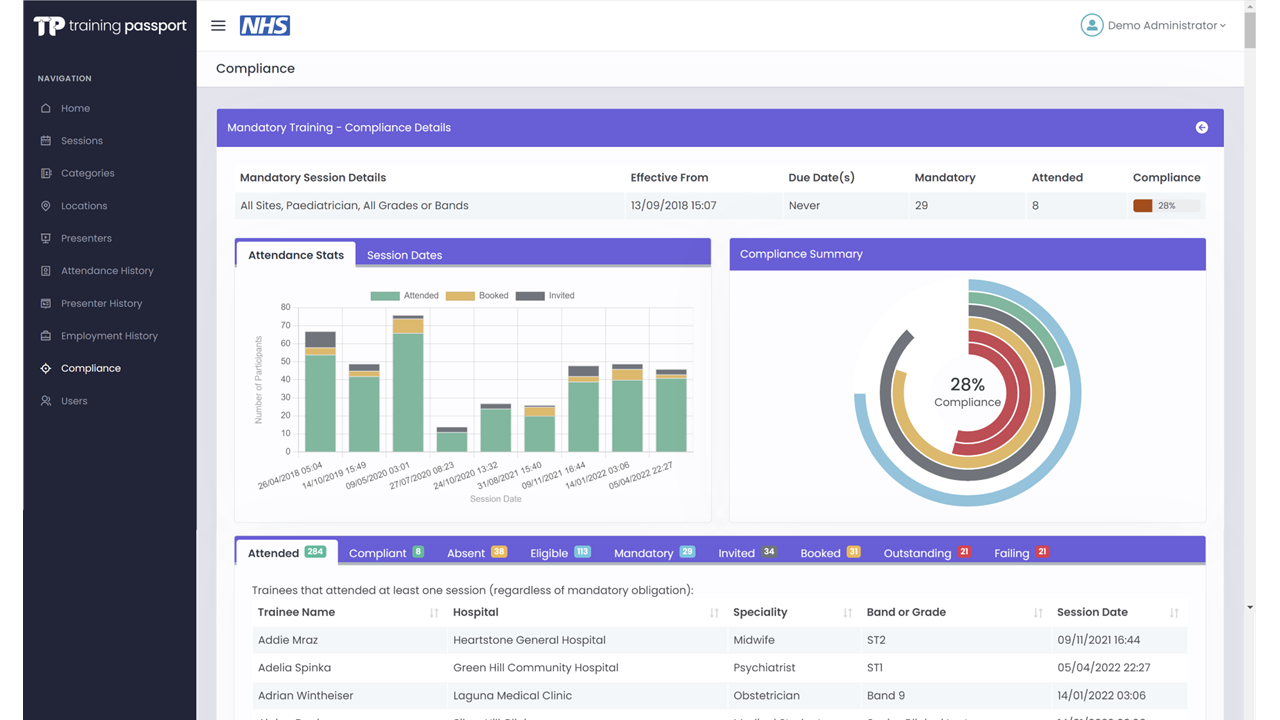Go to the Users navigation link
The image size is (1280, 720).
click(74, 401)
